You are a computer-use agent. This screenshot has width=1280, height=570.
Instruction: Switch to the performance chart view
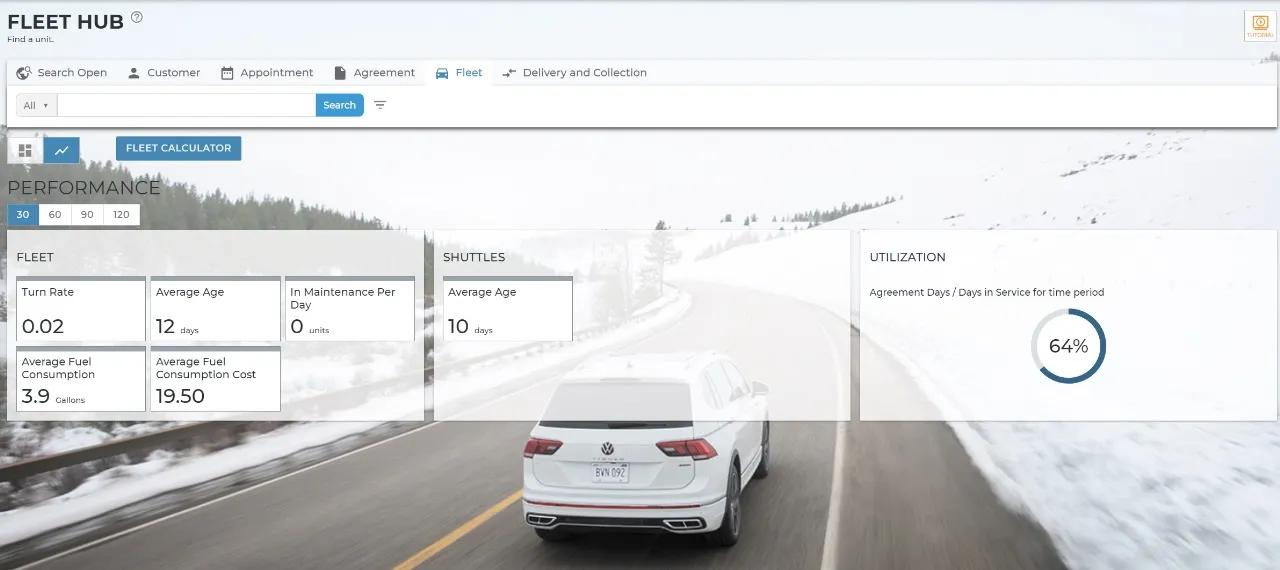(x=62, y=150)
